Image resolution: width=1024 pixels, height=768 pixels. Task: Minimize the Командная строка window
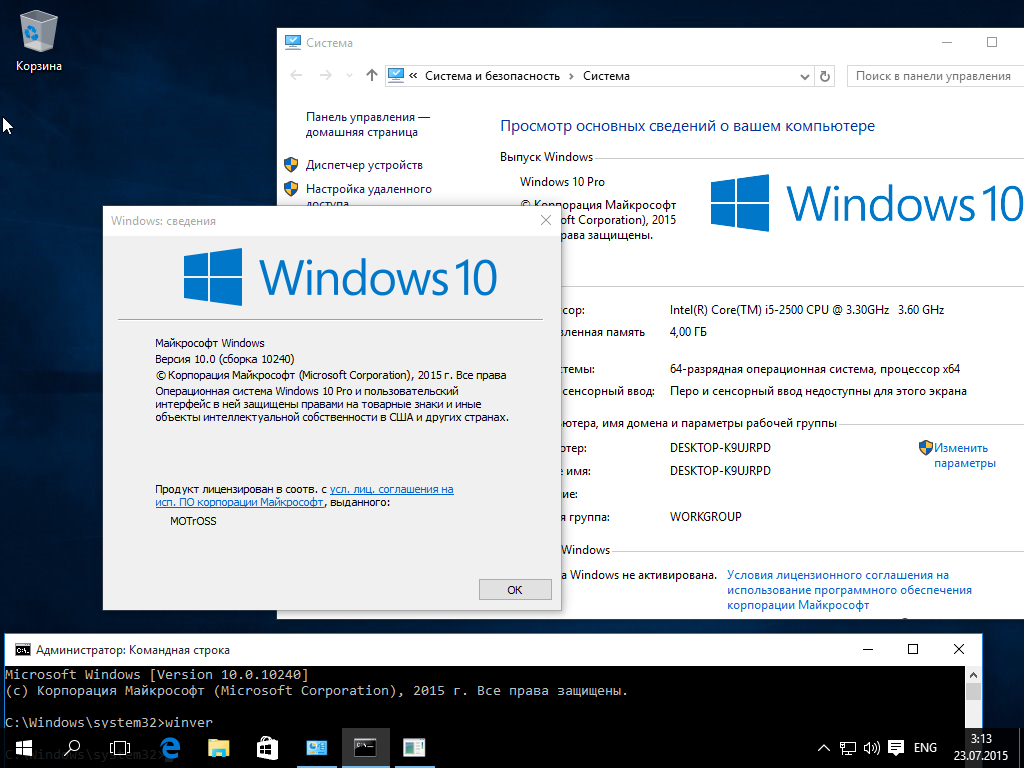(x=868, y=649)
